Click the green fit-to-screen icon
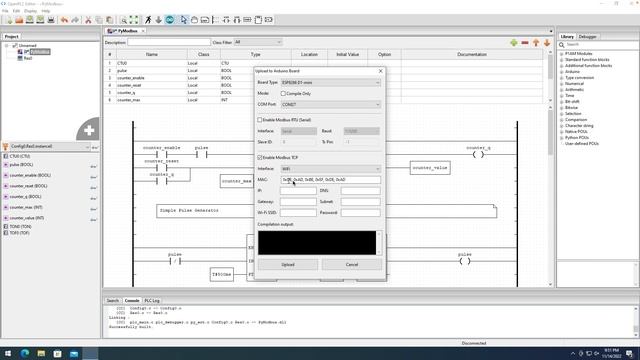This screenshot has width=640, height=360. (134, 20)
